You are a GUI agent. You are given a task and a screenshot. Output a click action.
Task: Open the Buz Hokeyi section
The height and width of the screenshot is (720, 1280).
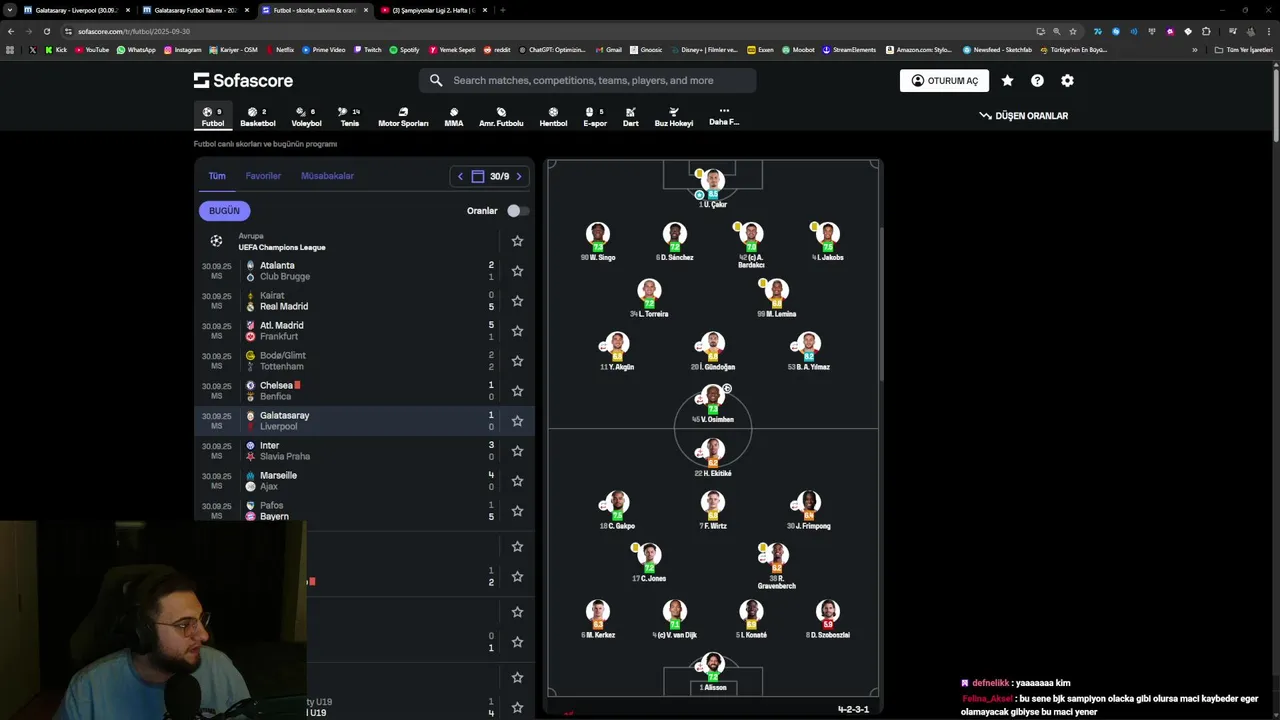point(674,117)
